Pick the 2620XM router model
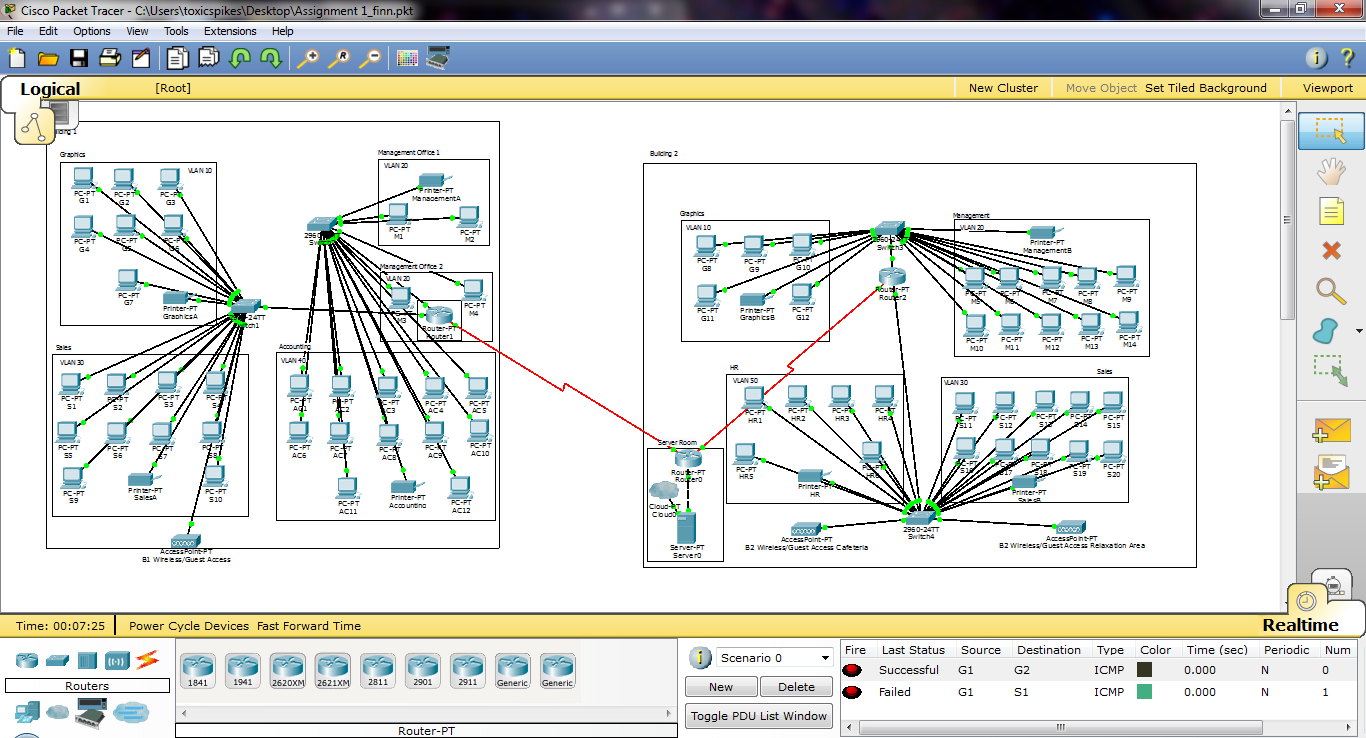This screenshot has width=1366, height=738. point(288,671)
